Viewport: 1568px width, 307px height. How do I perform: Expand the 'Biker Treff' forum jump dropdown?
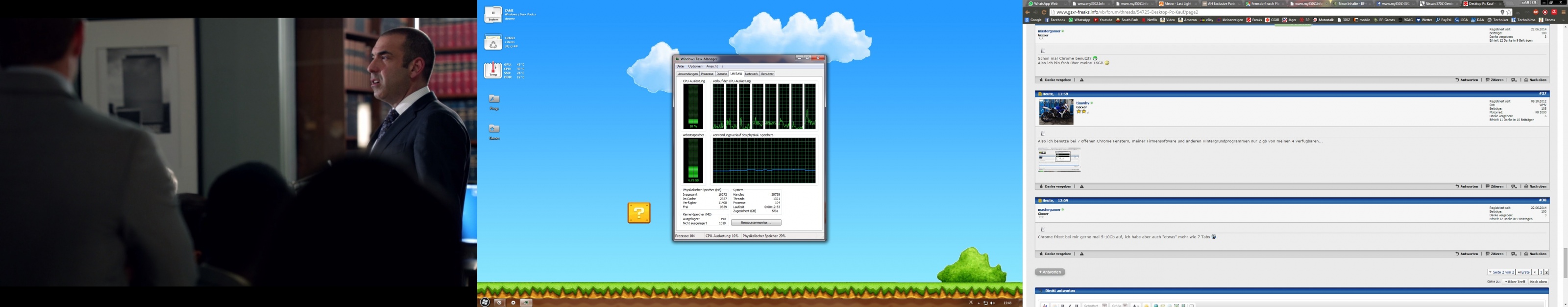point(1515,282)
